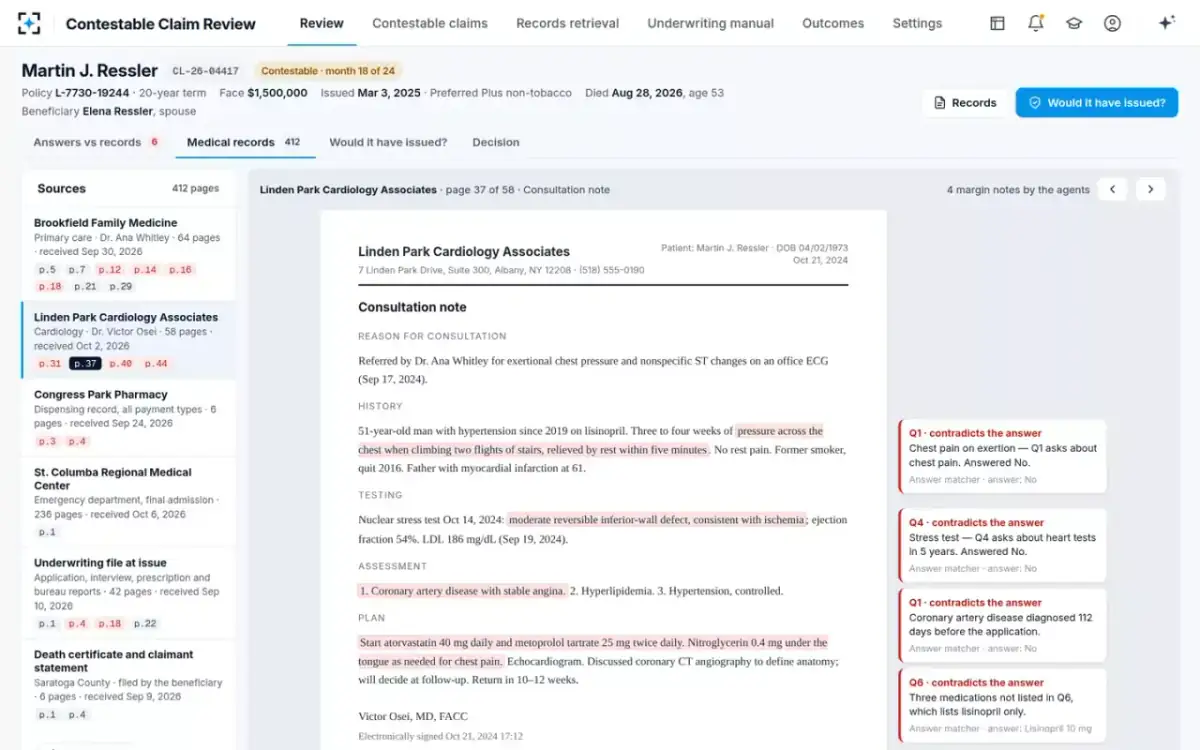Open the graduation cap training icon
The image size is (1200, 750).
[1074, 23]
